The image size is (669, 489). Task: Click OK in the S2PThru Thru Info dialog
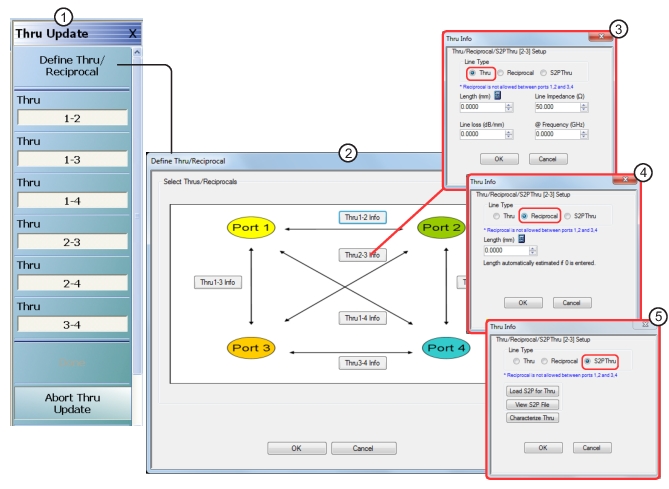(x=543, y=448)
